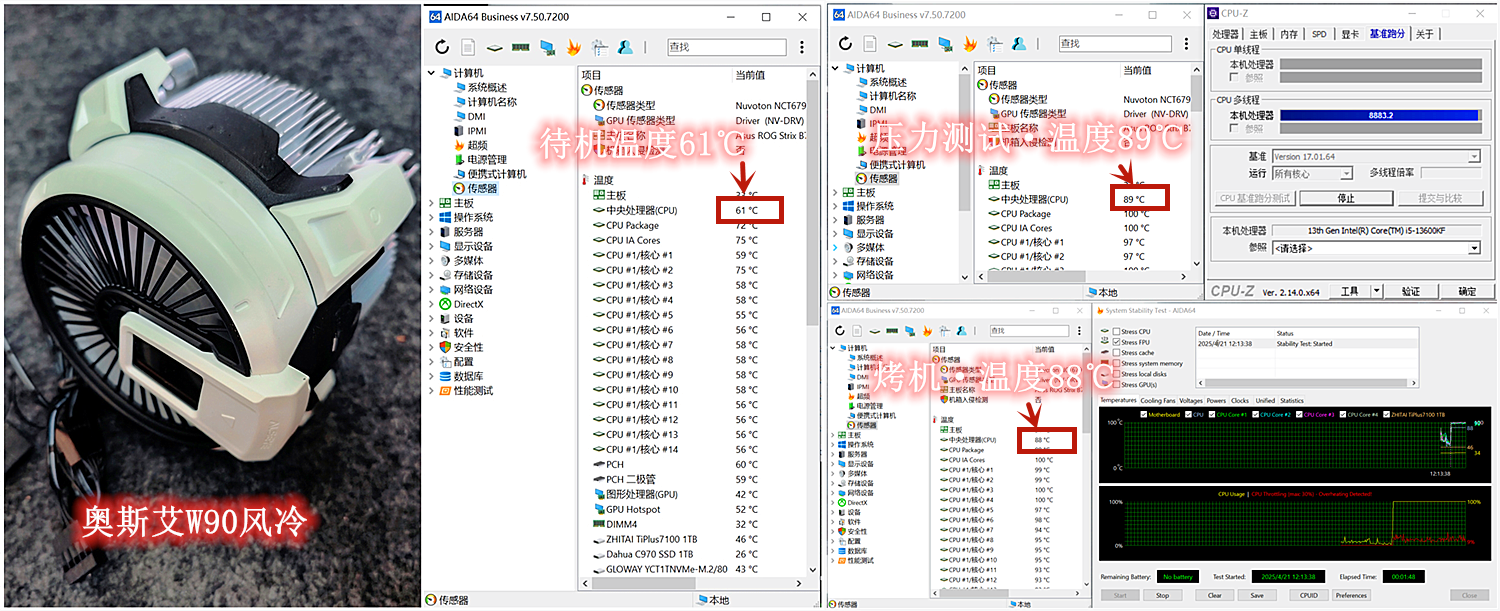Expand the 存储设备 node in the left AIDA64 tree
The height and width of the screenshot is (611, 1500).
(432, 275)
